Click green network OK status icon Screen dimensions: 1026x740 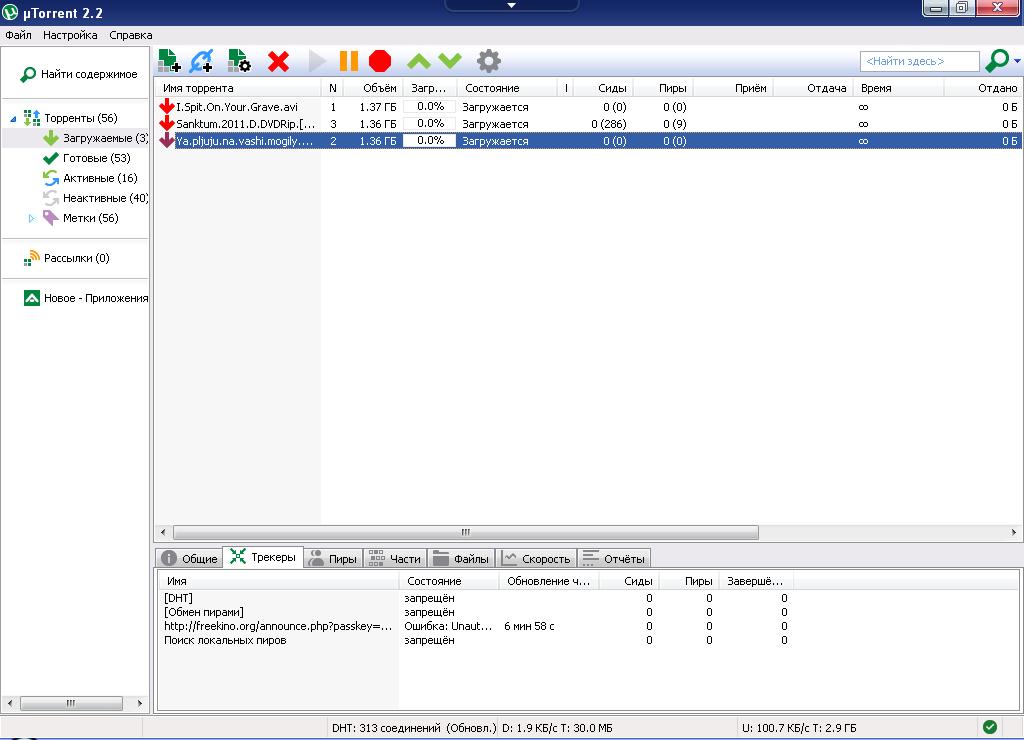coord(990,727)
